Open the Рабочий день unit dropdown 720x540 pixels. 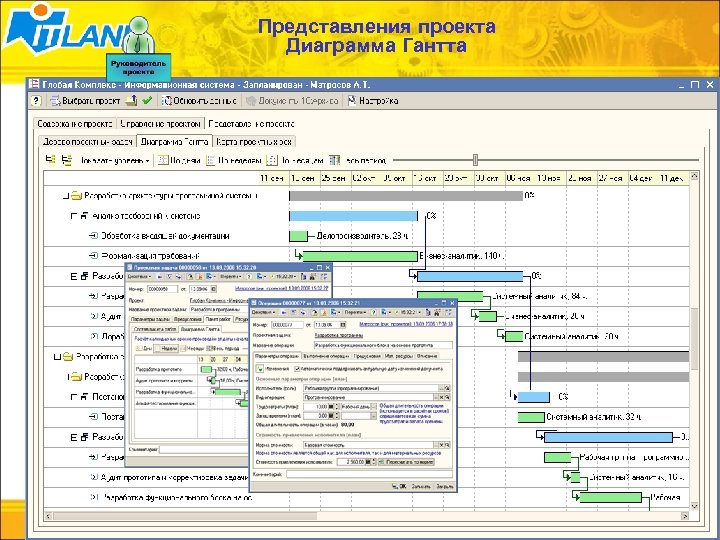tap(373, 406)
